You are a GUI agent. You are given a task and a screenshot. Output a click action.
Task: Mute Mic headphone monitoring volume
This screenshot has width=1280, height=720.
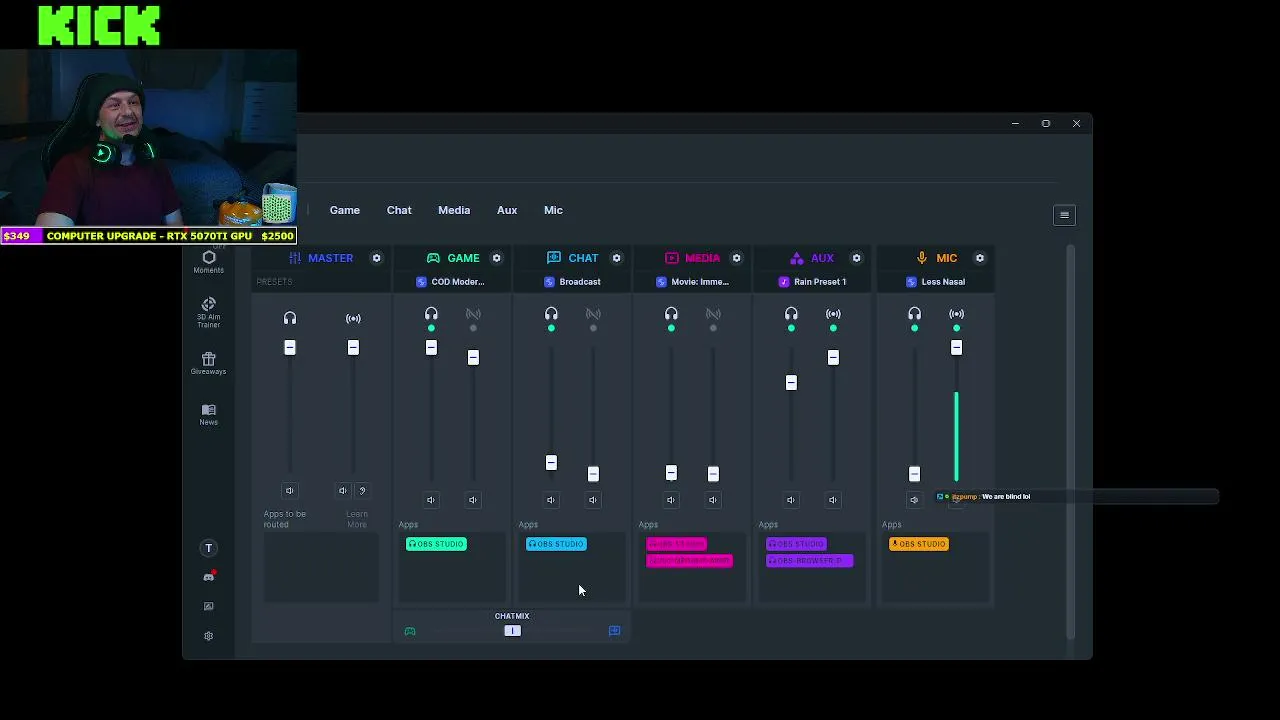914,500
